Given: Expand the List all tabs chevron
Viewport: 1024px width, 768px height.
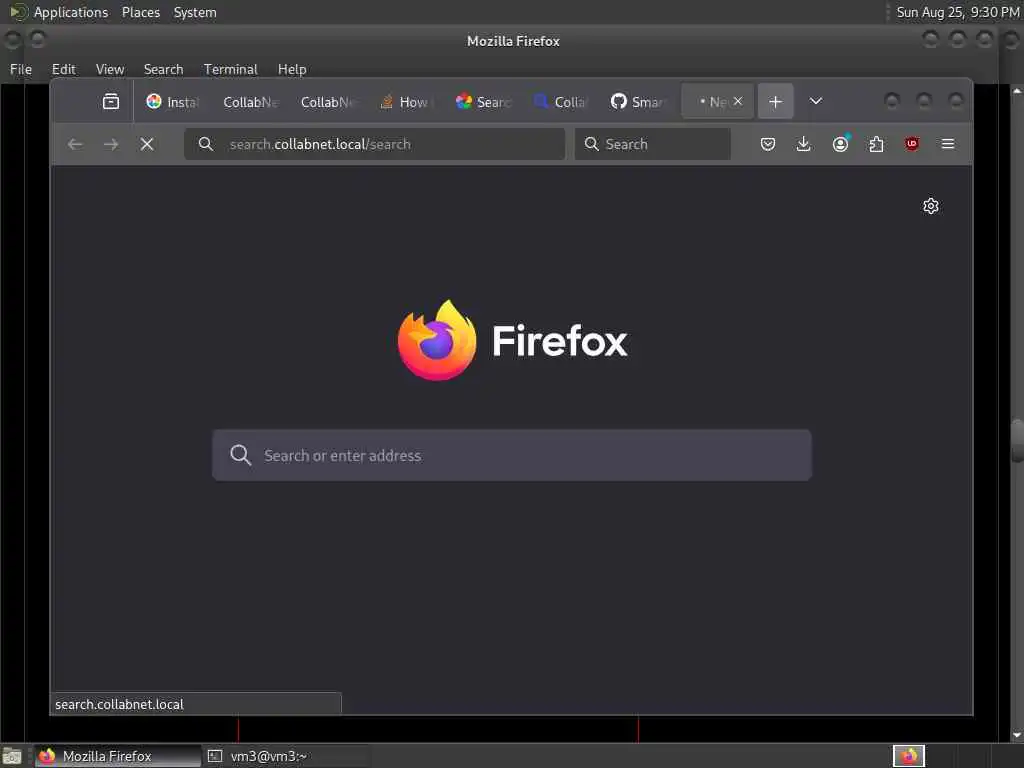Looking at the screenshot, I should (816, 101).
